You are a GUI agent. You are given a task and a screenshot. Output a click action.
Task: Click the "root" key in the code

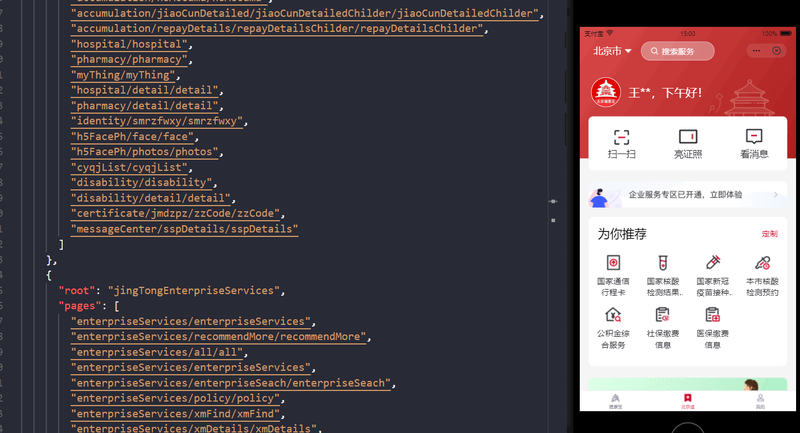[77, 291]
